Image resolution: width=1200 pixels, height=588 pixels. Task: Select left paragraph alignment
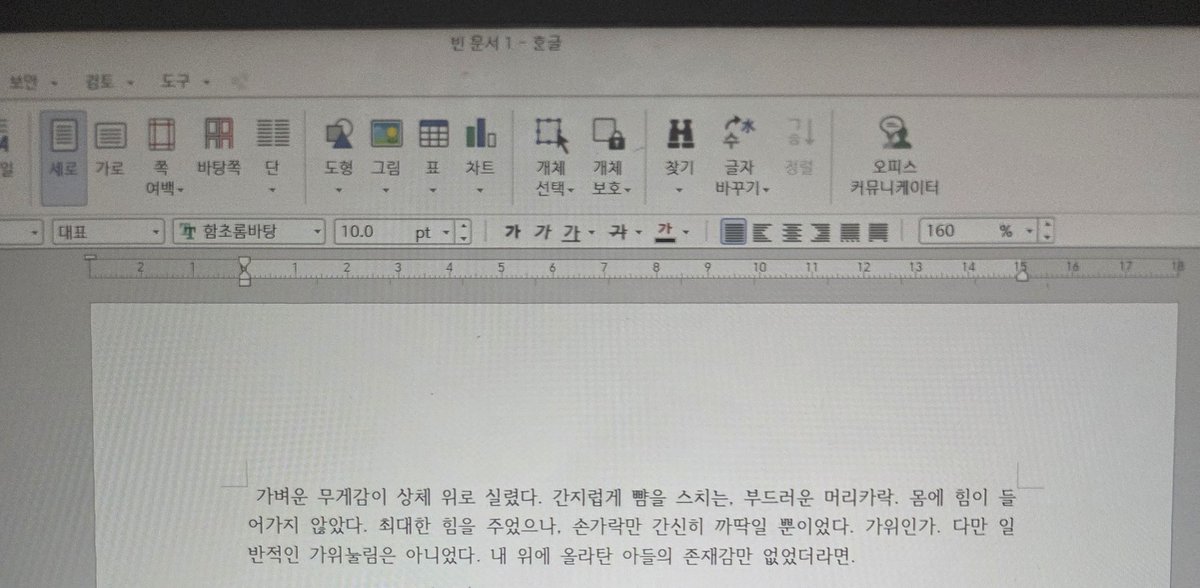click(x=763, y=232)
